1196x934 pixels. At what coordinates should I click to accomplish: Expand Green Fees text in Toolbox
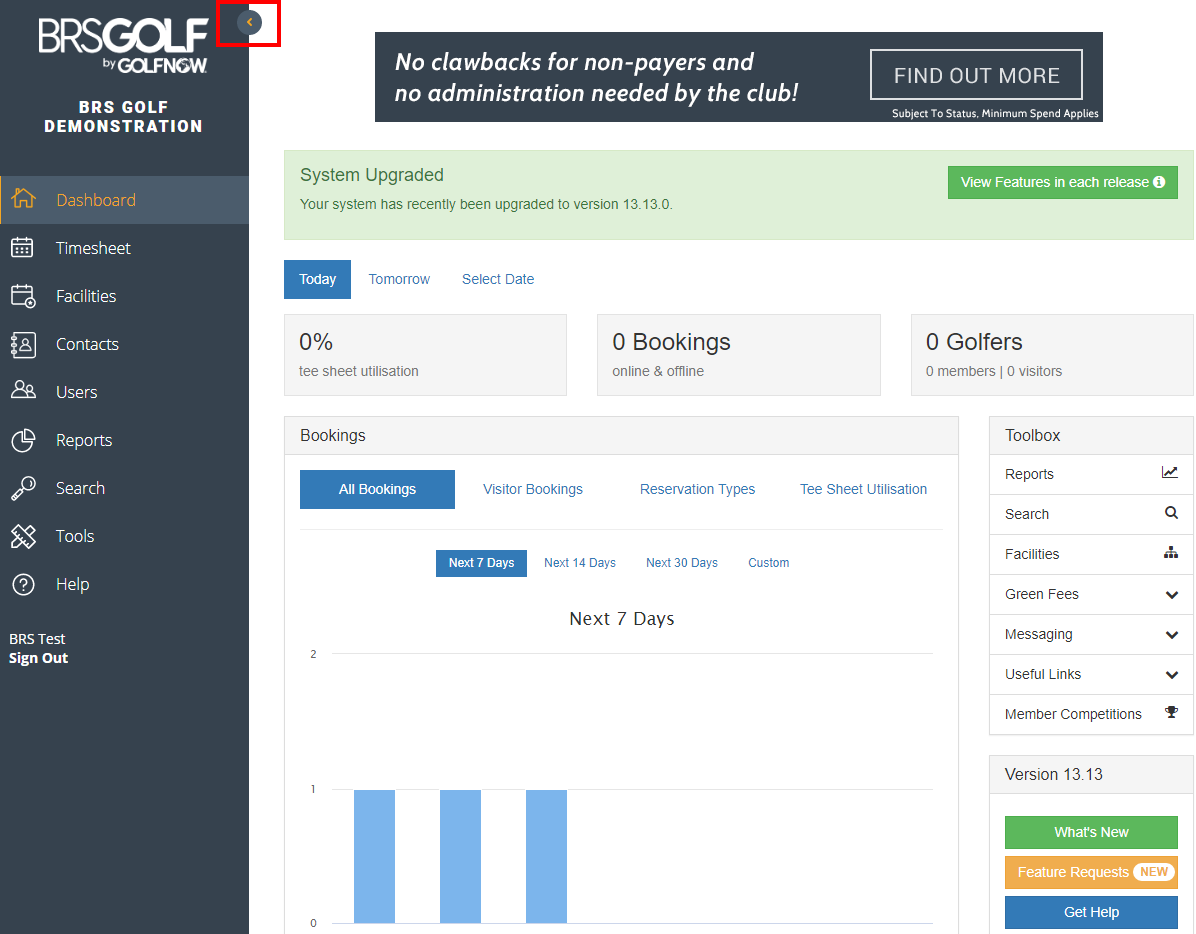1042,594
